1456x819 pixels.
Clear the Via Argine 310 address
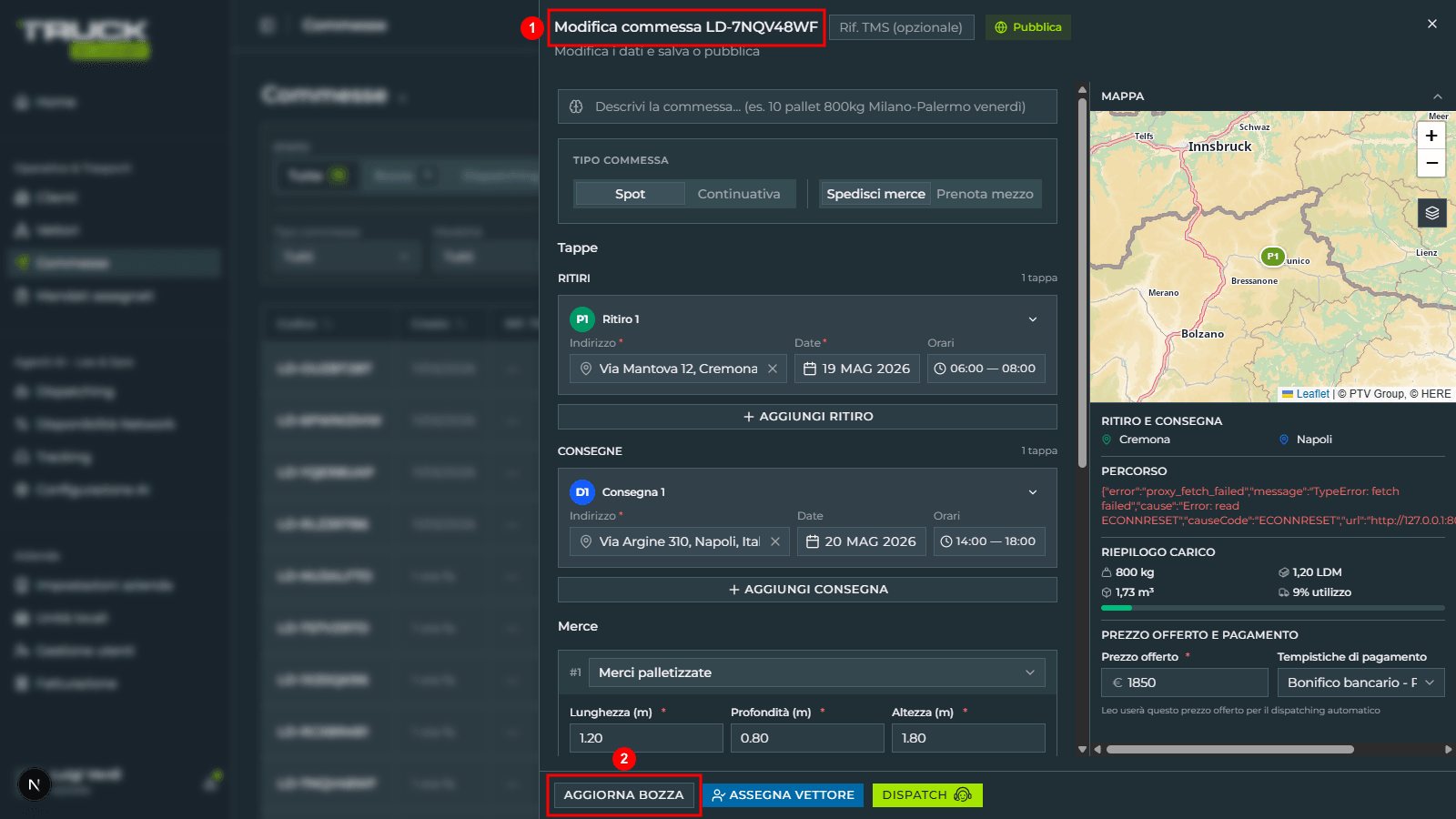(775, 541)
